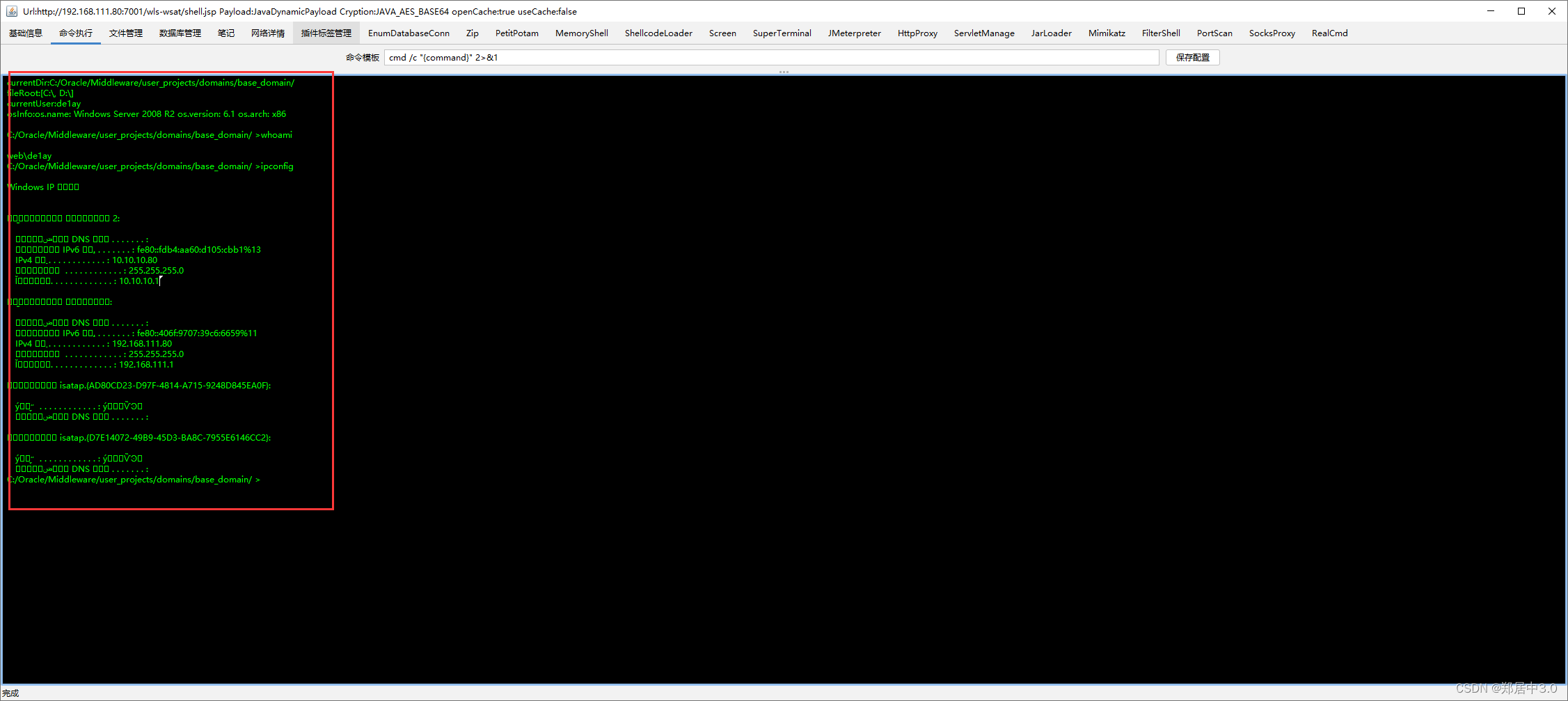Select the 插件标签管理 tab

click(326, 33)
